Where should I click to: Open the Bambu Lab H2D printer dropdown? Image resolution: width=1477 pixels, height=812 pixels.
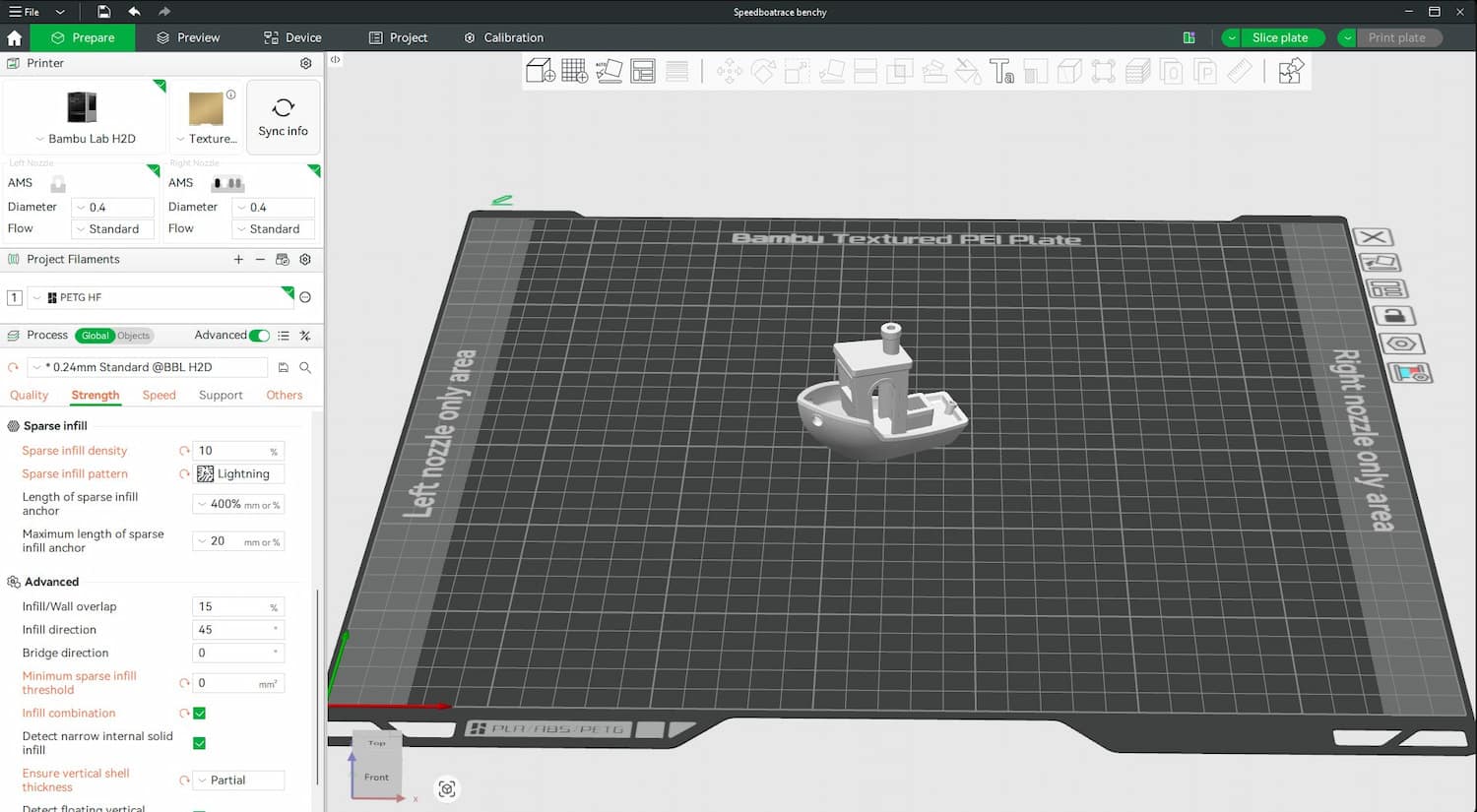tap(85, 139)
